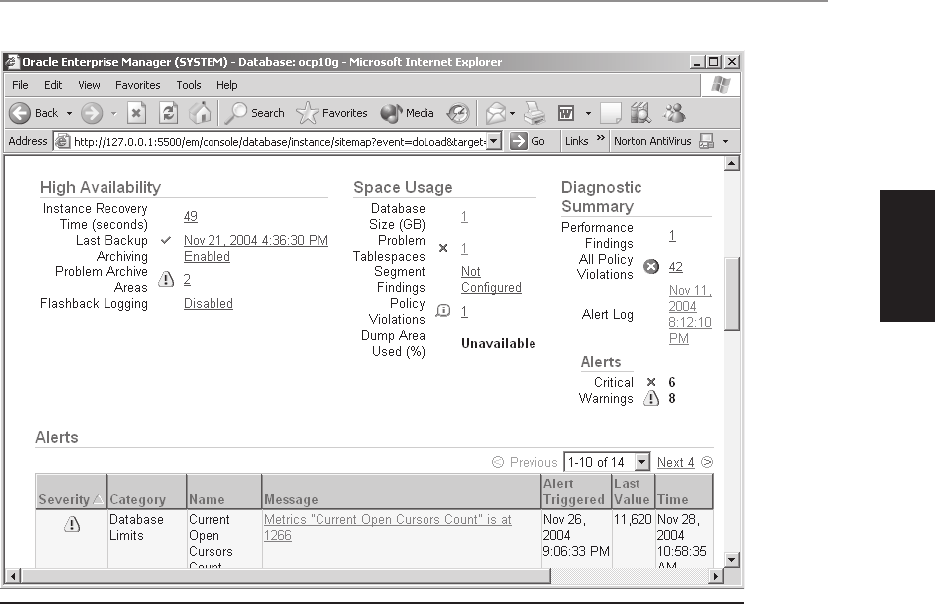935x604 pixels.
Task: Click the next-page arrow icon beside Next 4
Action: (x=707, y=462)
